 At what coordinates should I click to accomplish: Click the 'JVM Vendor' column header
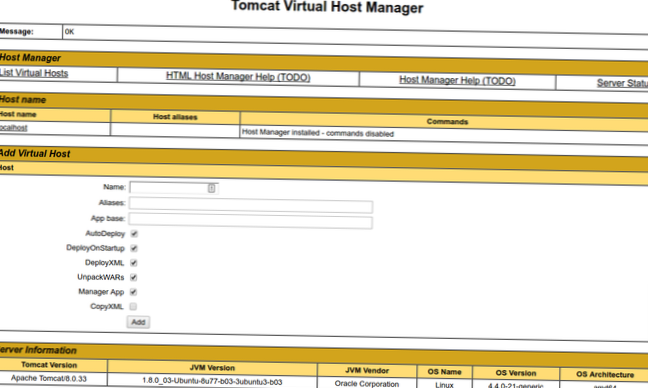367,371
